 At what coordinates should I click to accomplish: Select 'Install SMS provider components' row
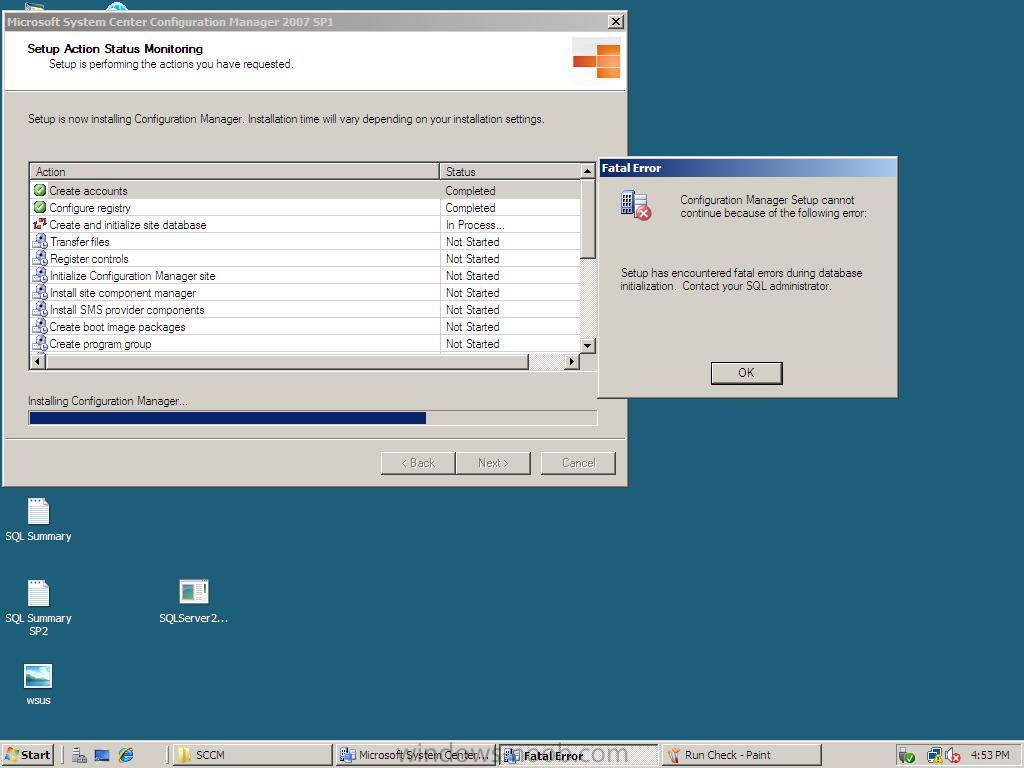point(305,310)
